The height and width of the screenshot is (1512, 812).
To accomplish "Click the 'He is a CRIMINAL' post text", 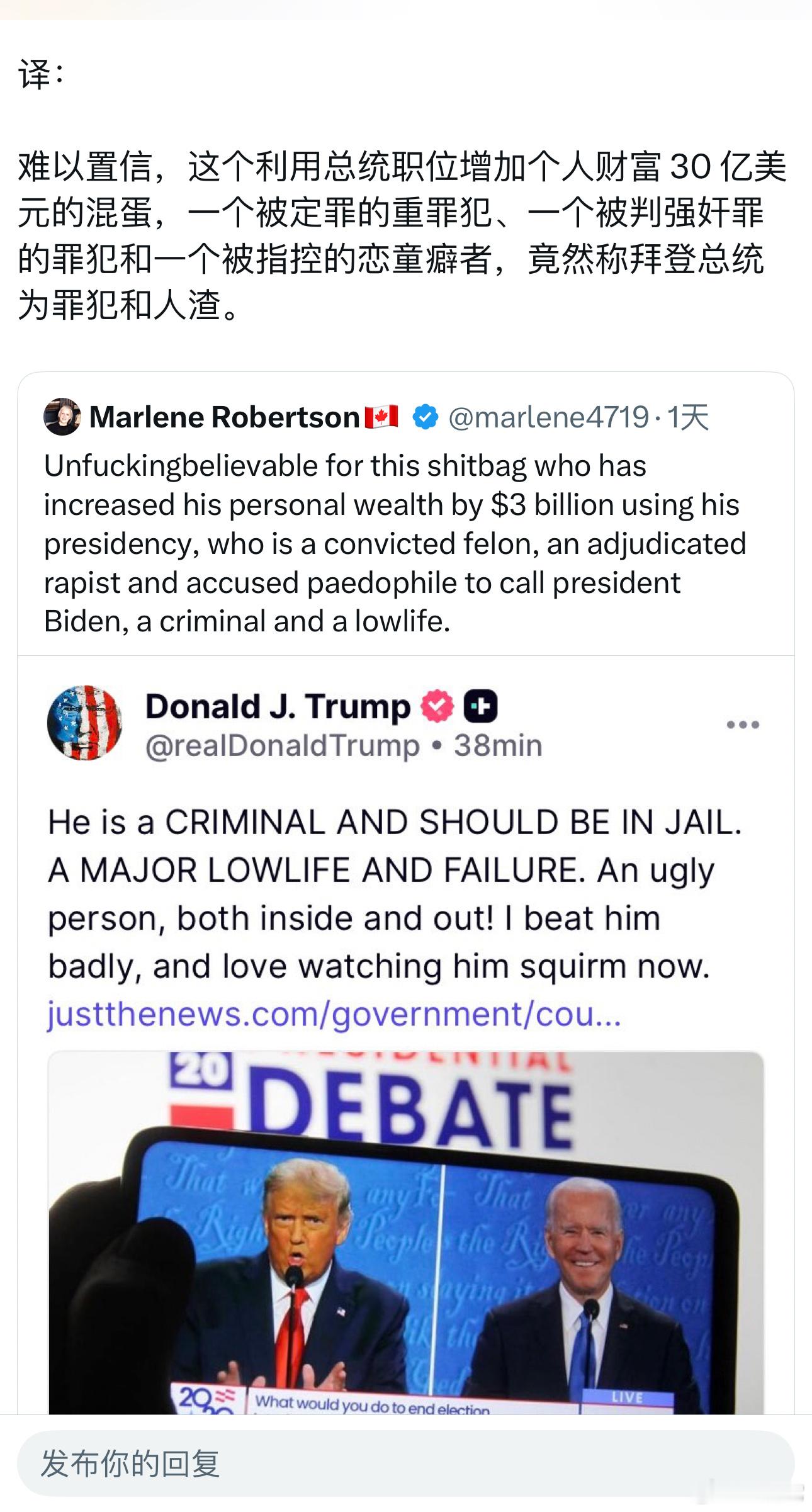I will point(393,894).
